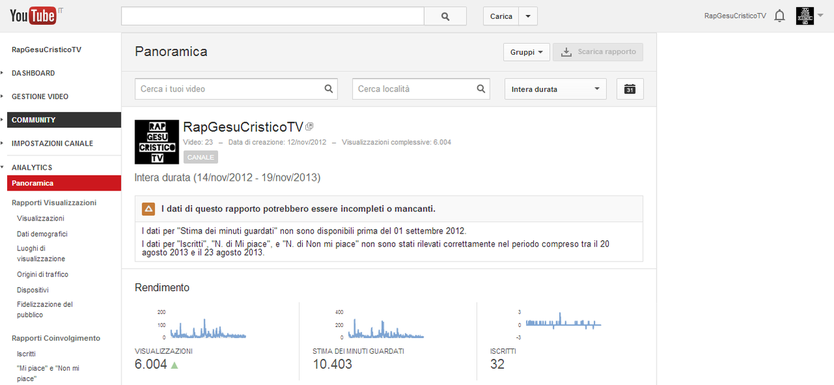Open the 'Intera durata' period dropdown
The width and height of the screenshot is (834, 385).
(x=555, y=89)
